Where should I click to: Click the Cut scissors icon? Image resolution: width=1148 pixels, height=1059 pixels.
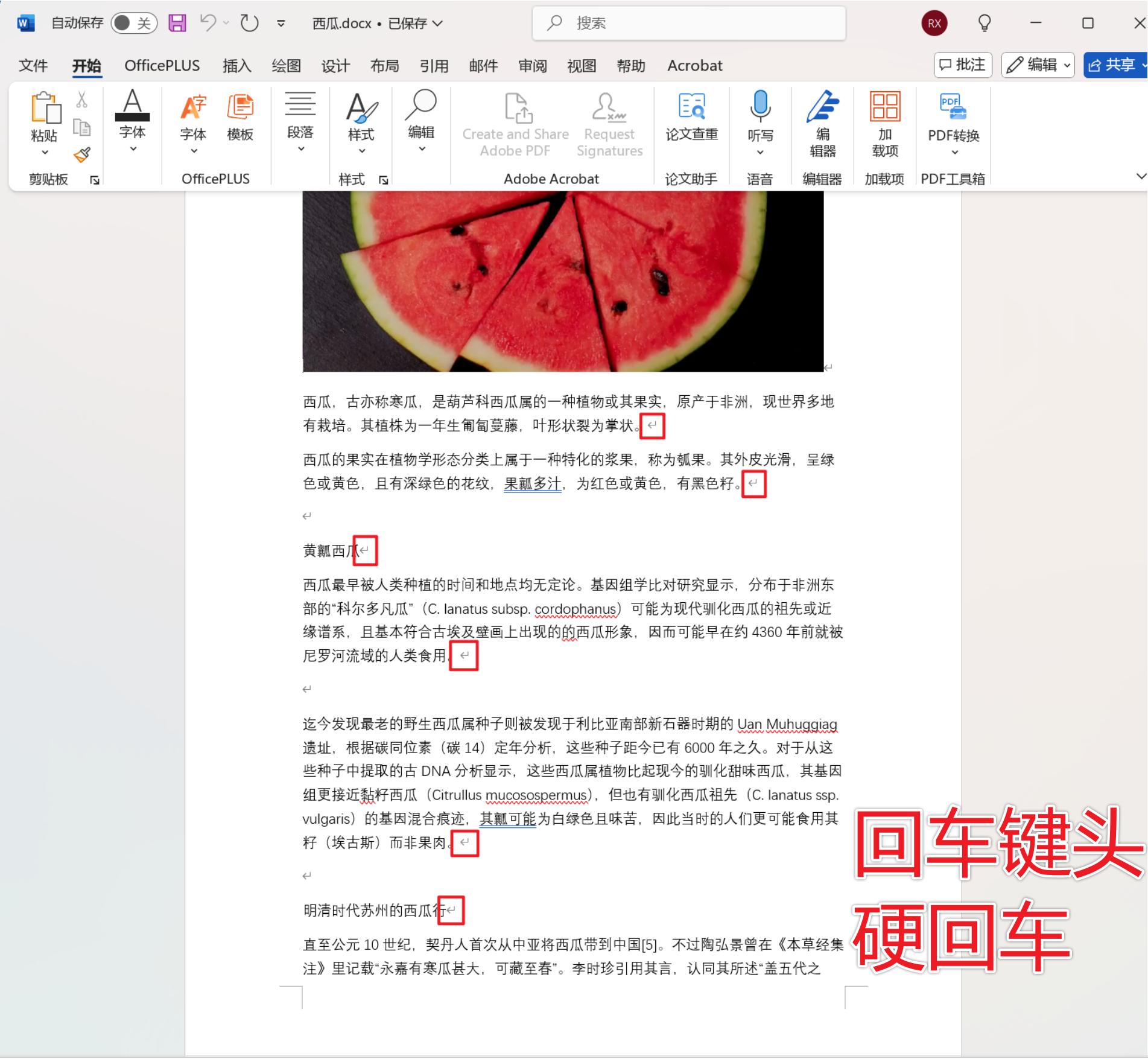tap(82, 100)
